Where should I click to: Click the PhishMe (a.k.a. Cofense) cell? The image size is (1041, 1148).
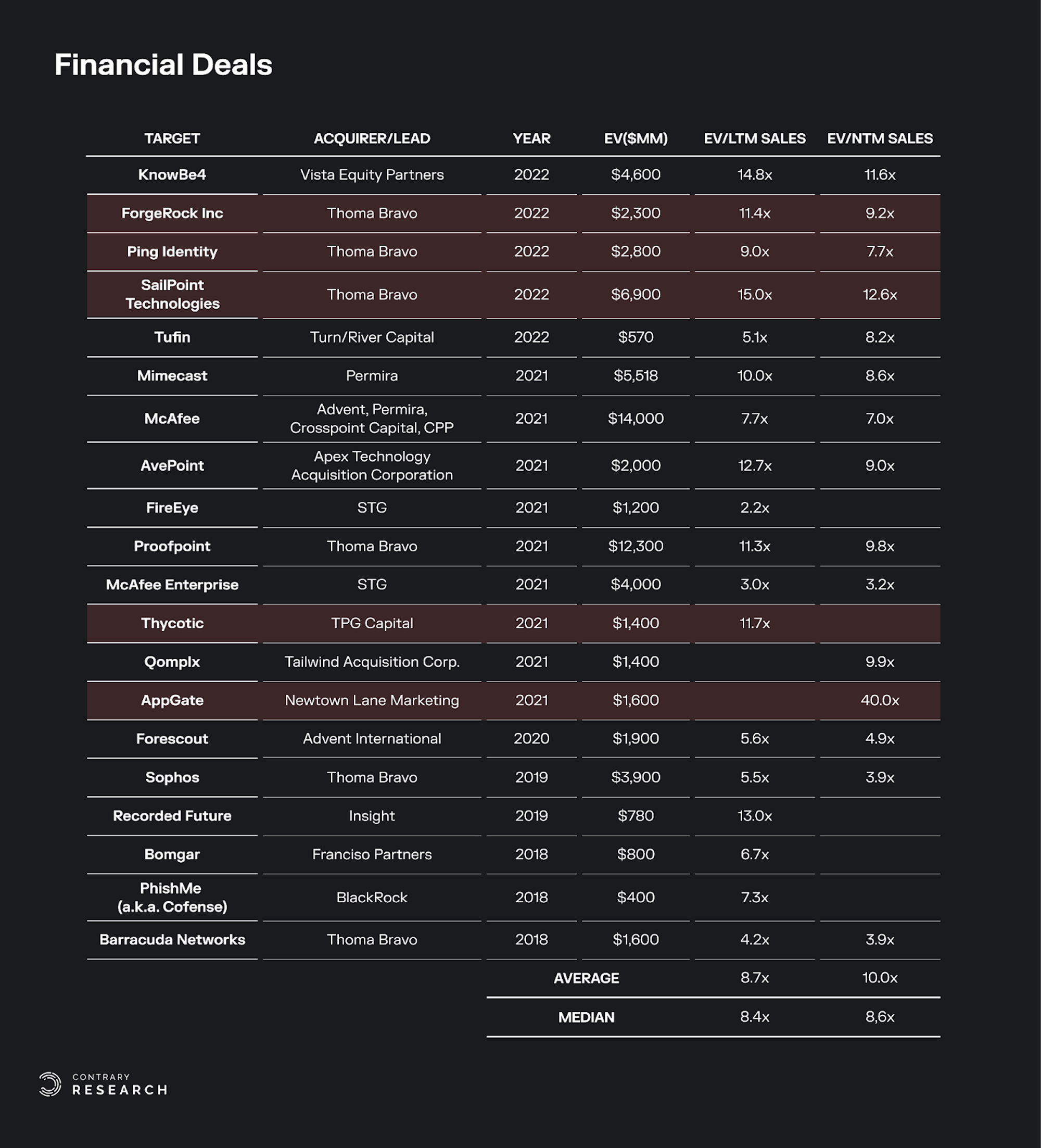click(x=172, y=898)
